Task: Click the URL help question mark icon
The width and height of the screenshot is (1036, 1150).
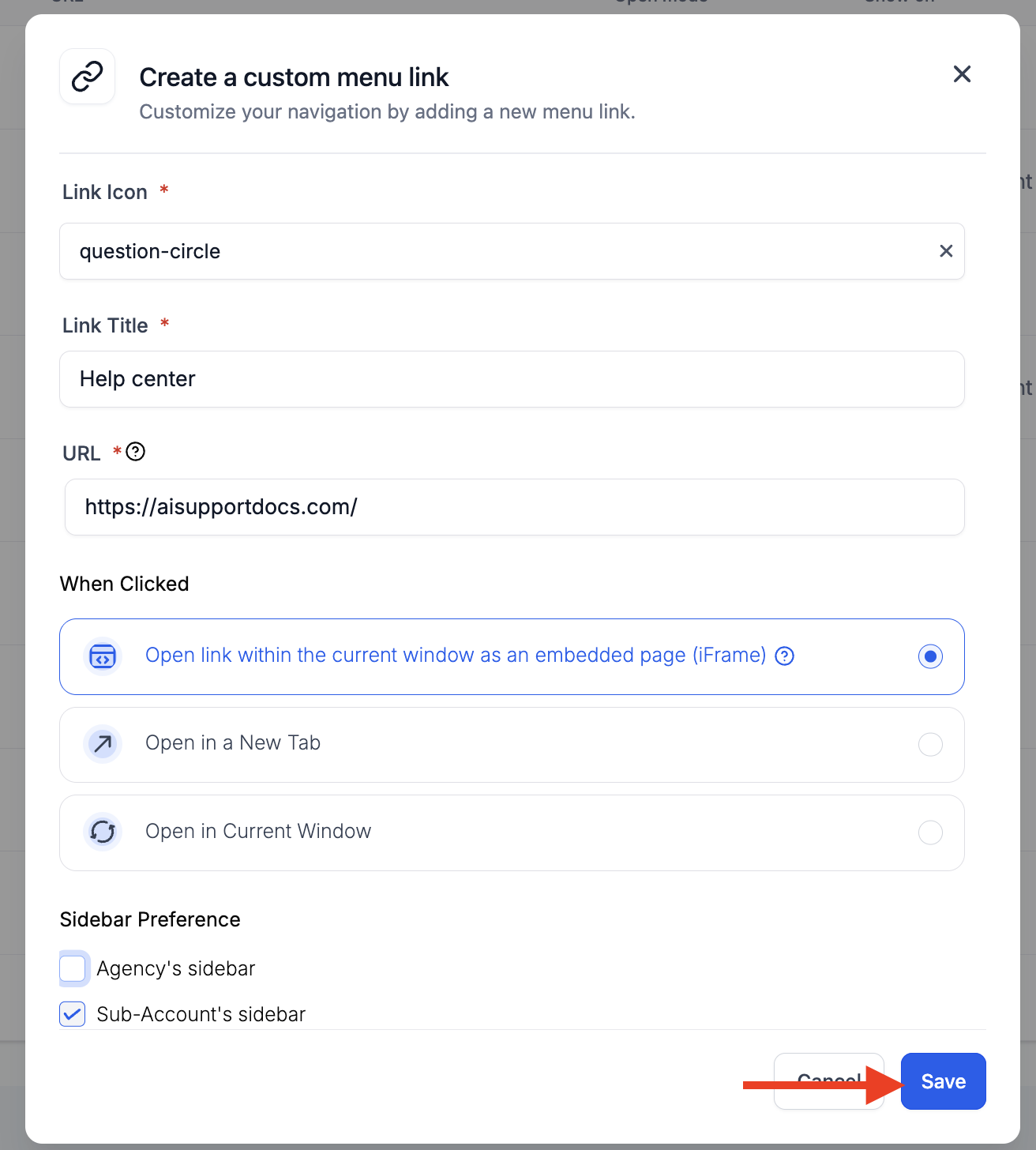Action: [x=136, y=452]
